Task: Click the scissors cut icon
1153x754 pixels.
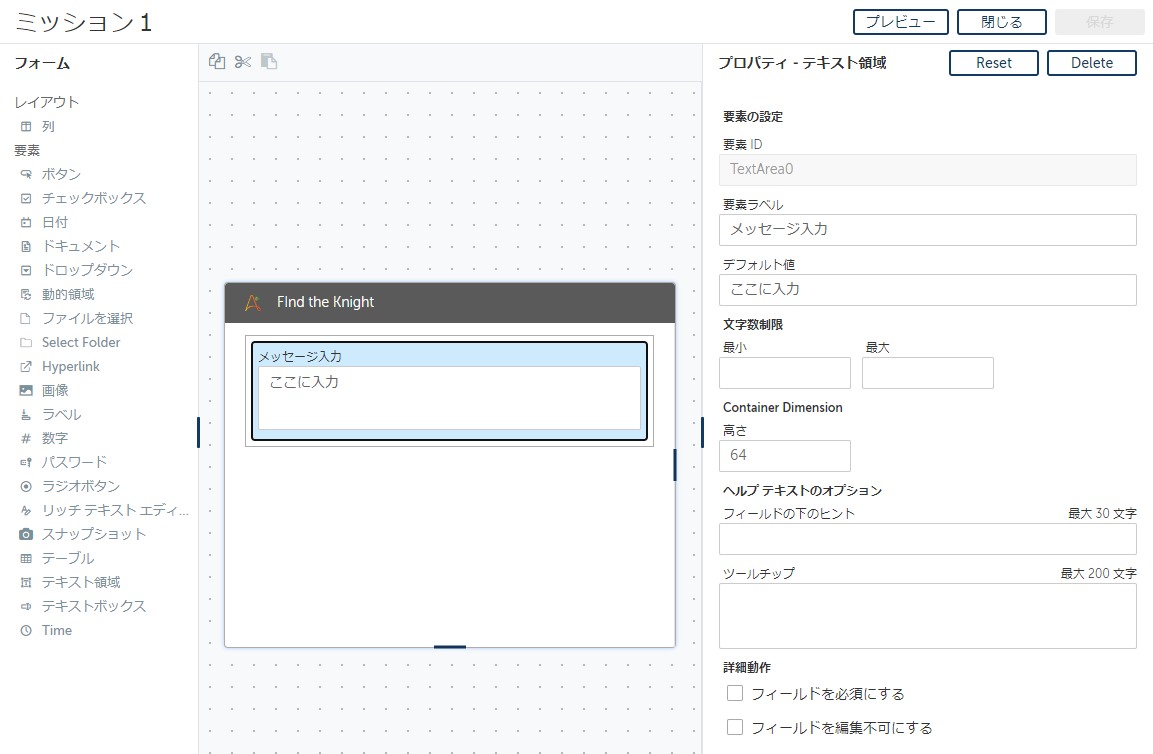Action: point(243,62)
